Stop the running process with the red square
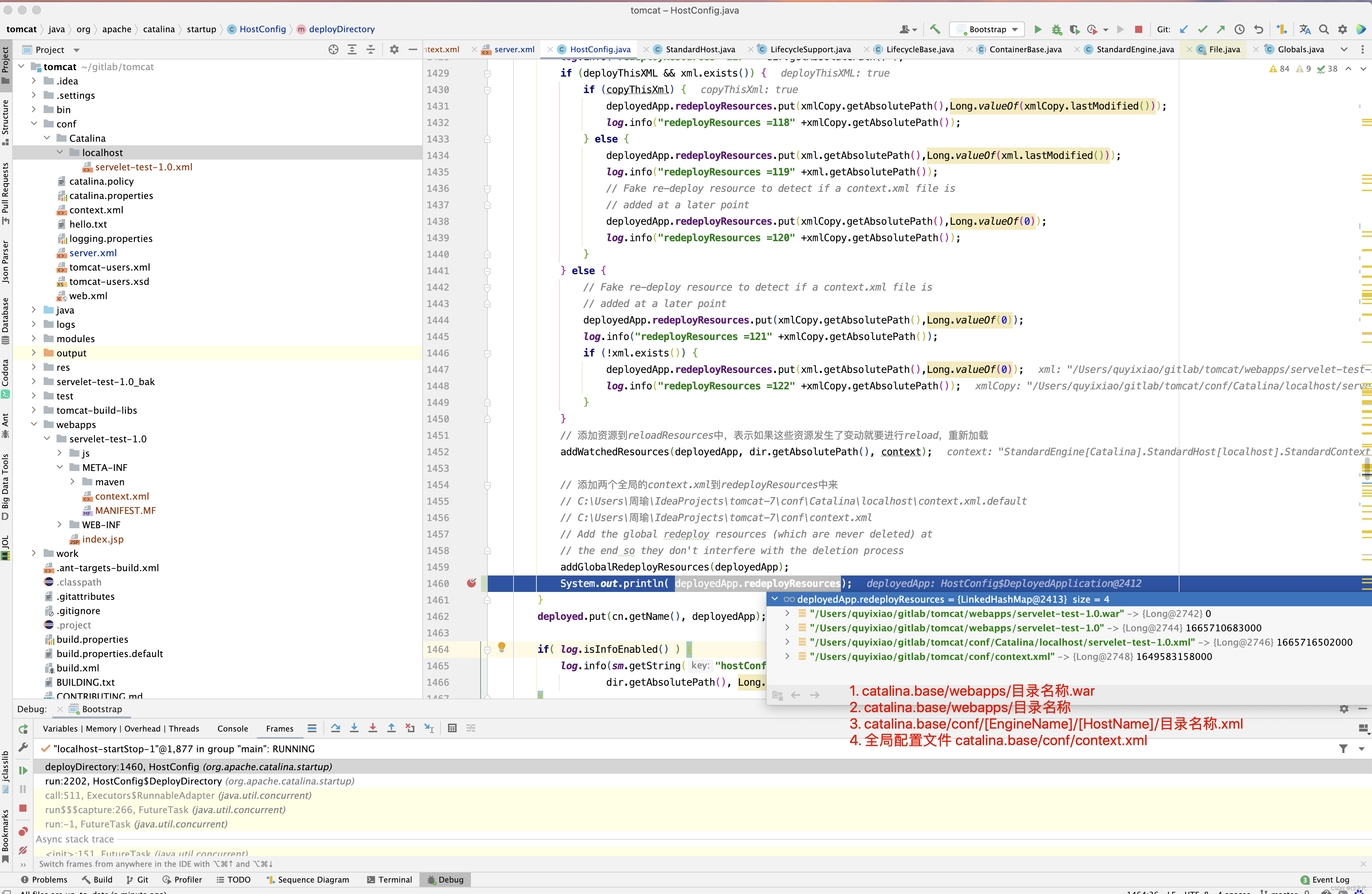Screen dimensions: 1372x894 coord(1138,29)
